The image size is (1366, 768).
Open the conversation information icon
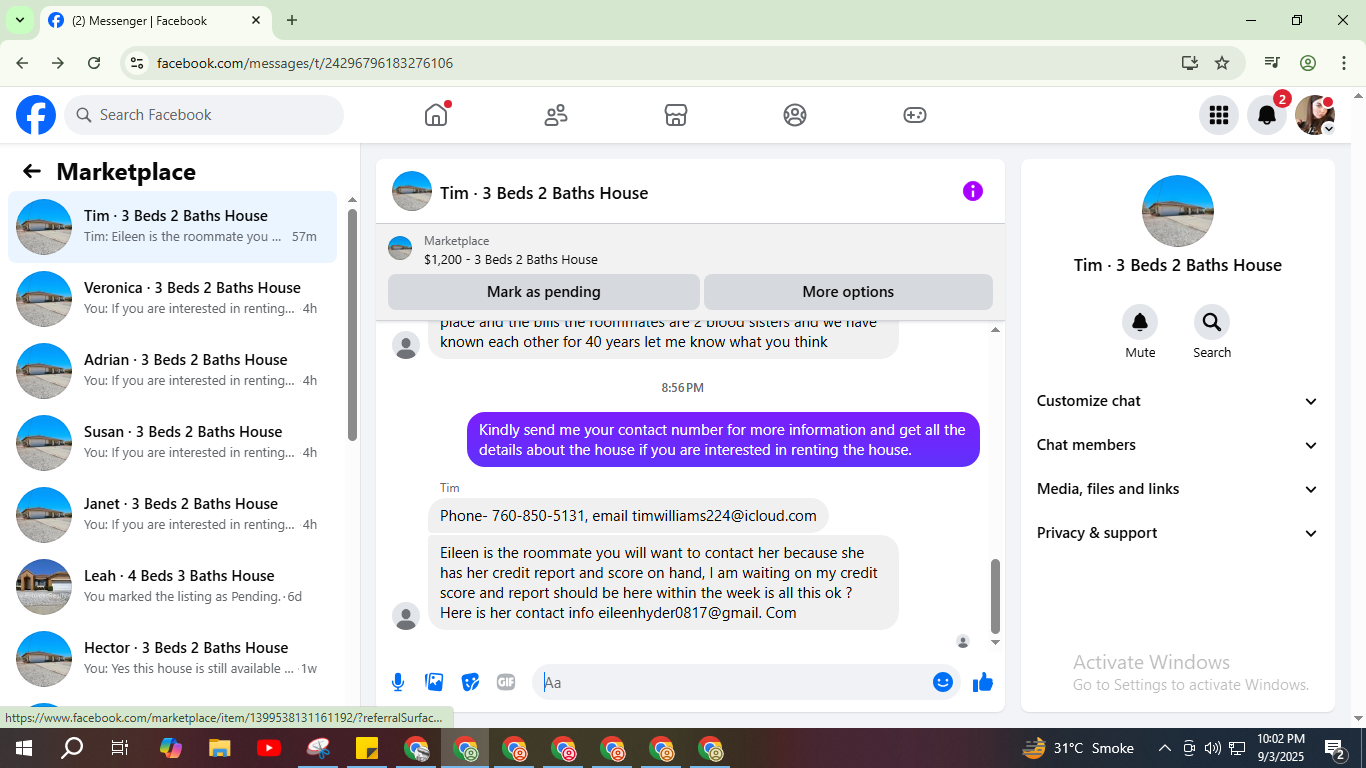pyautogui.click(x=973, y=191)
